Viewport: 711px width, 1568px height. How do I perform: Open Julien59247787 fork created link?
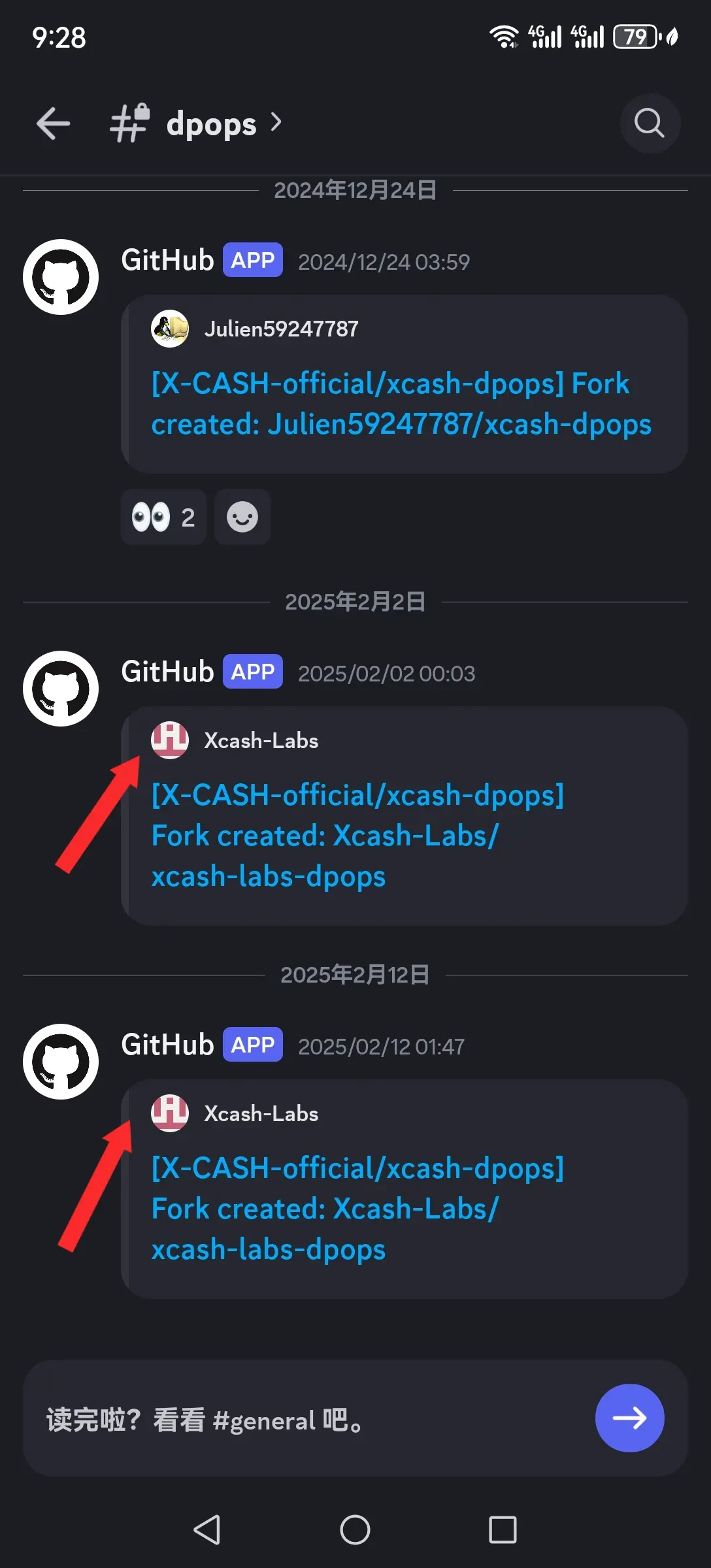point(401,404)
